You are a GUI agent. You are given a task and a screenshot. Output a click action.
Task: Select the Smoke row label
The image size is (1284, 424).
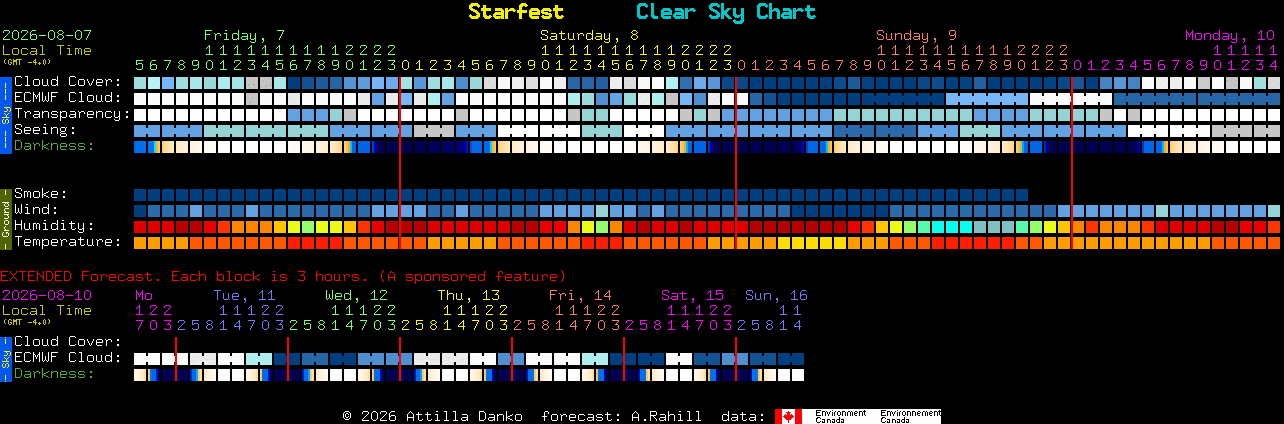[x=41, y=194]
